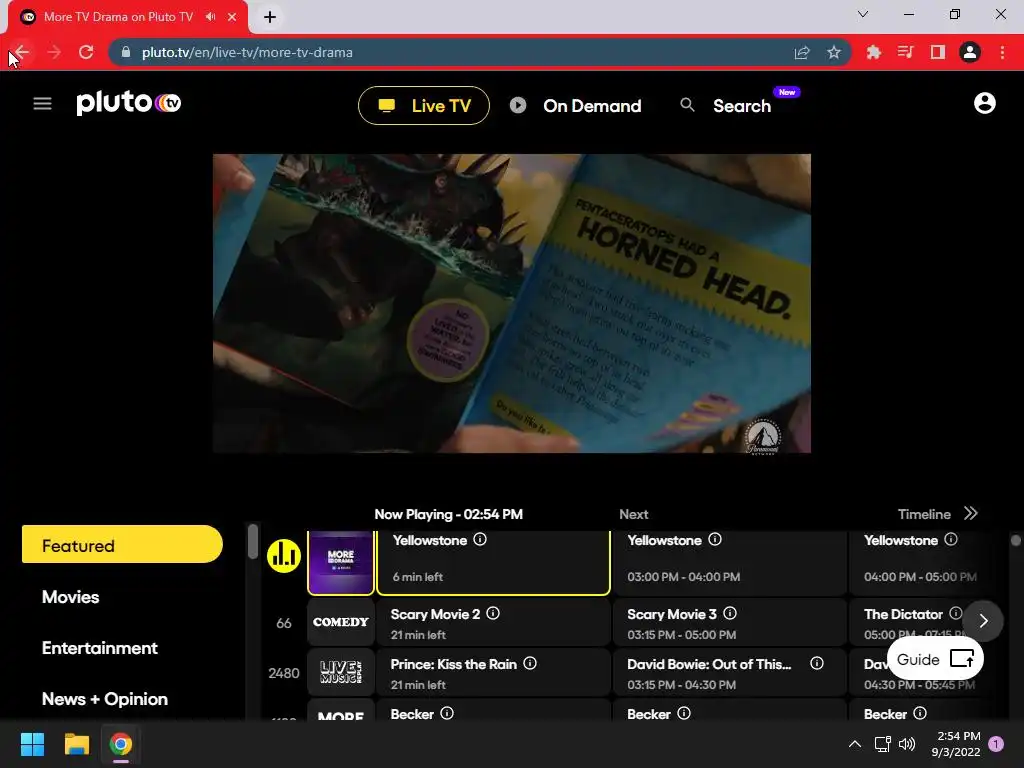
Task: Click Chrome icon in taskbar
Action: (x=121, y=744)
